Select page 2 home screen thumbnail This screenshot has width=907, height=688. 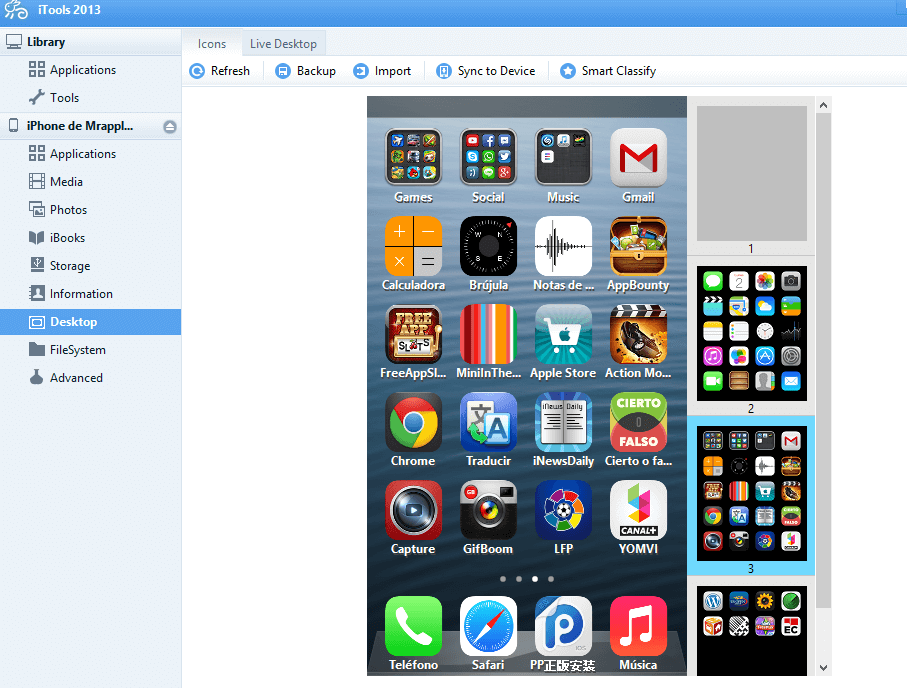752,333
